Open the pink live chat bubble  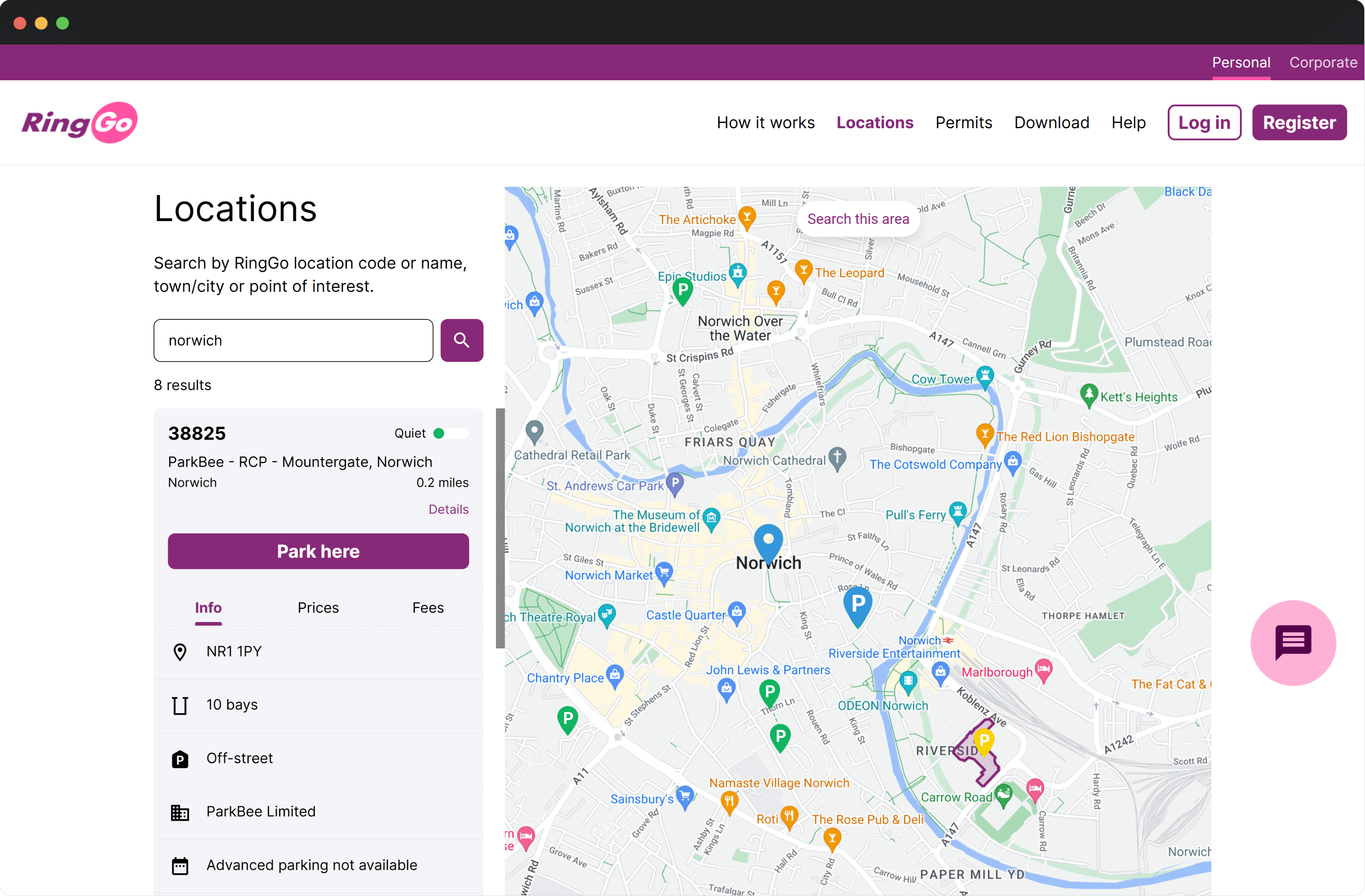1293,643
